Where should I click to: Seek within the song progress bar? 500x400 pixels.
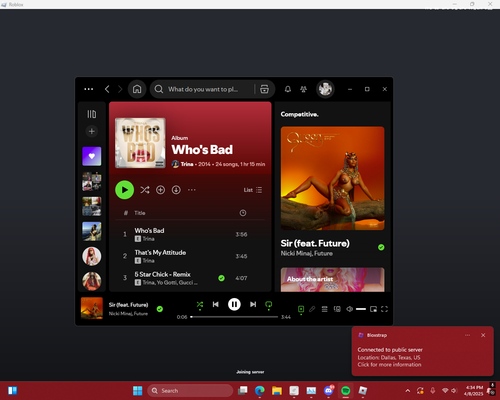pos(234,317)
